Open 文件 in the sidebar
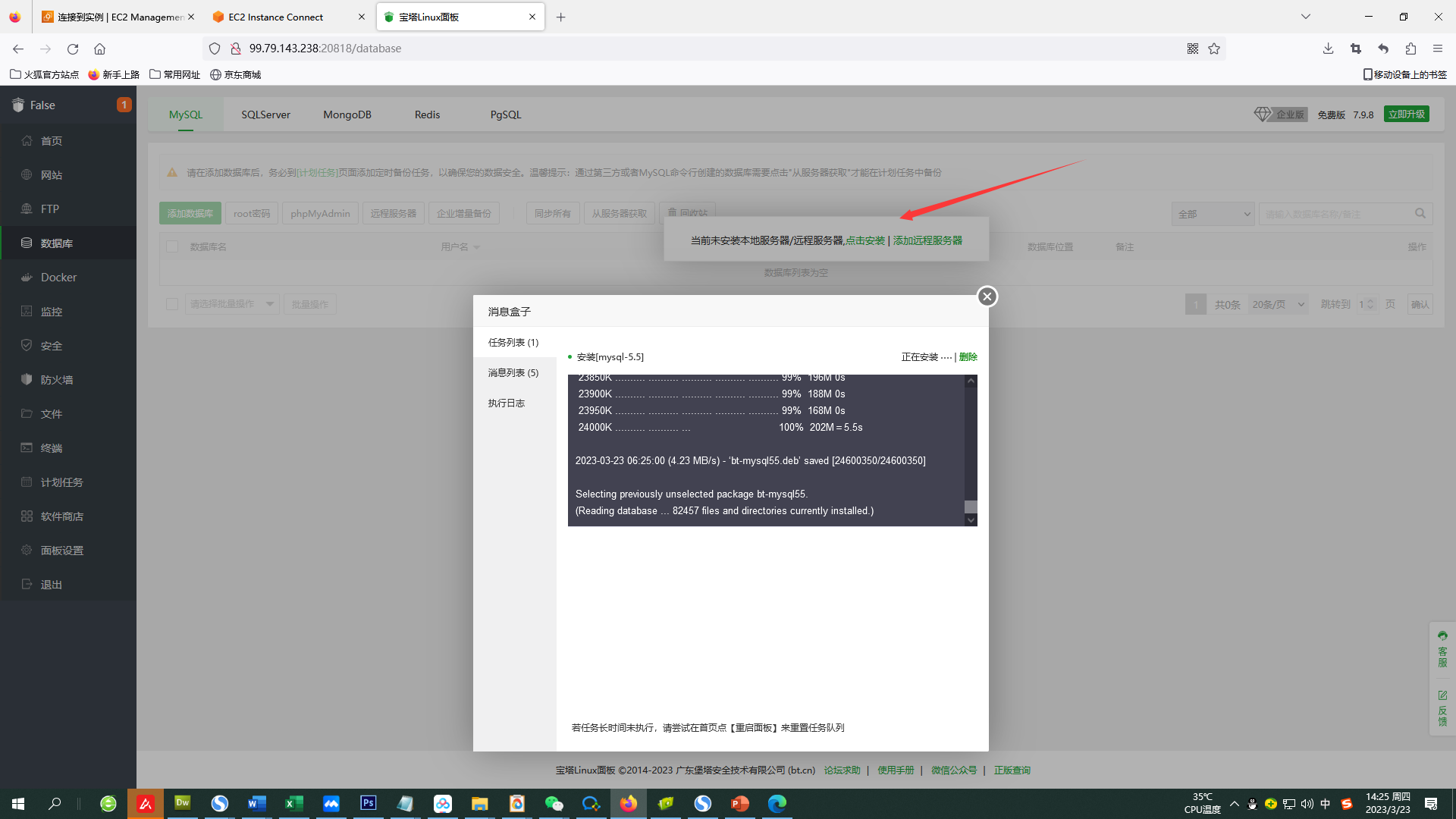Screen dimensions: 1456x819 [68, 414]
